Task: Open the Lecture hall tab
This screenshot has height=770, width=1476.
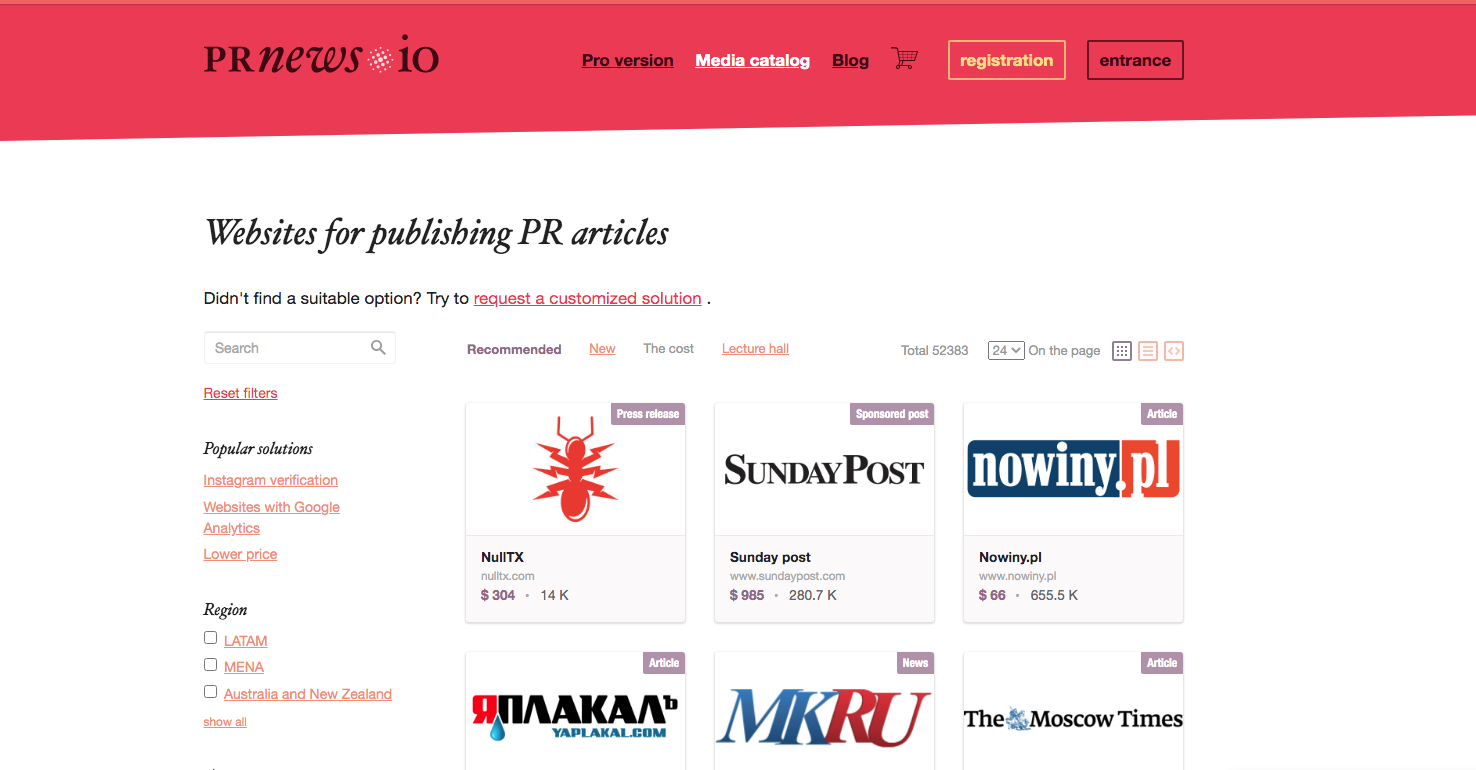Action: click(x=755, y=348)
